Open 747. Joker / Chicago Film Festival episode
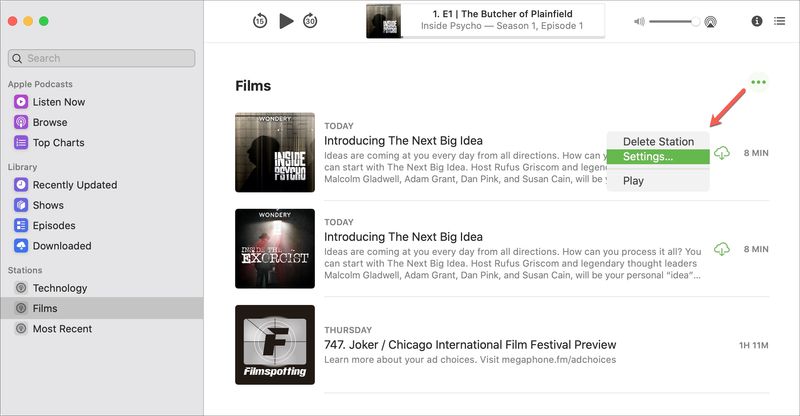This screenshot has width=800, height=416. coord(470,345)
